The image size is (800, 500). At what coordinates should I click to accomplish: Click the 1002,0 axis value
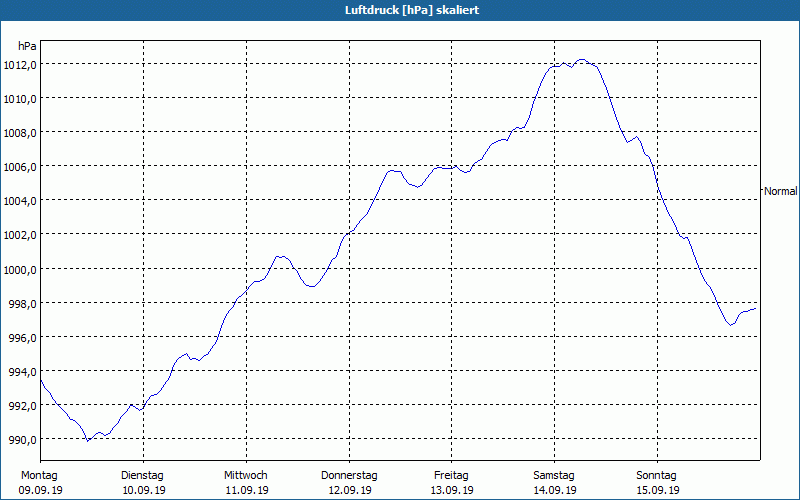click(20, 236)
